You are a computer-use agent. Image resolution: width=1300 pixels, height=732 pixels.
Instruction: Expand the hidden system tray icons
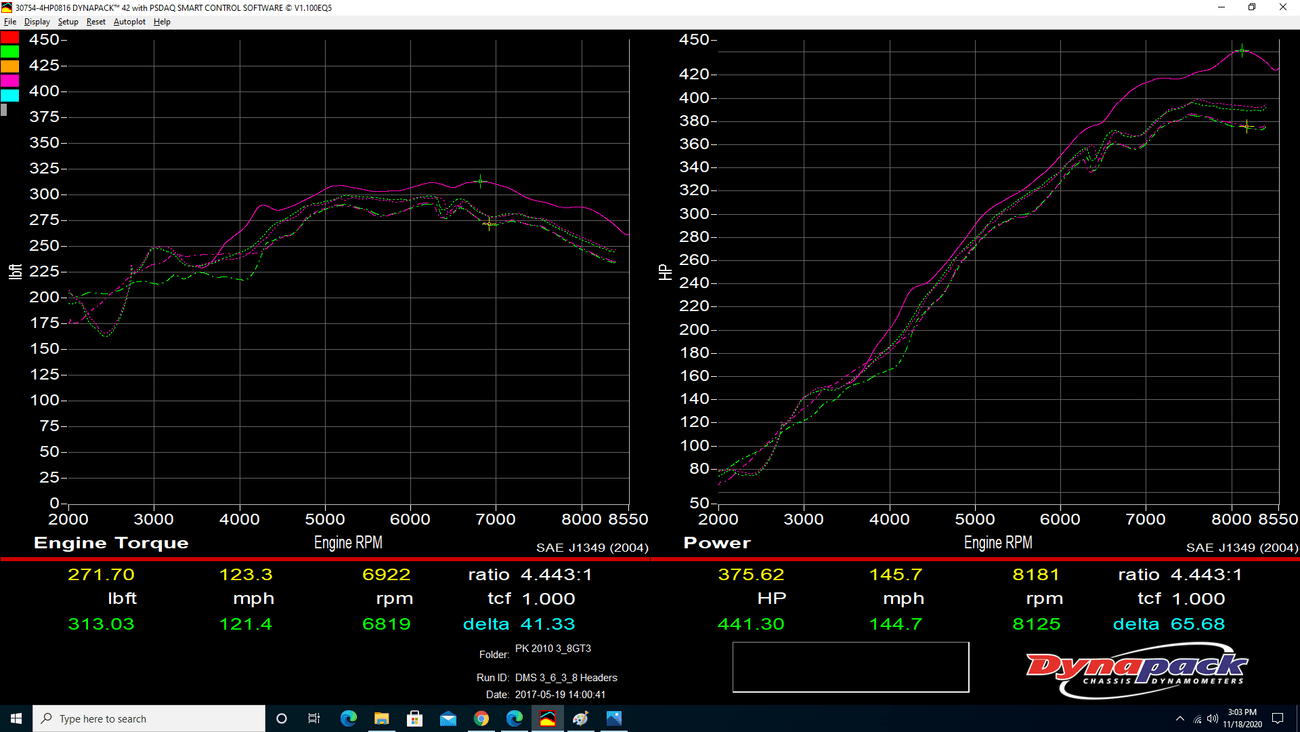1180,718
